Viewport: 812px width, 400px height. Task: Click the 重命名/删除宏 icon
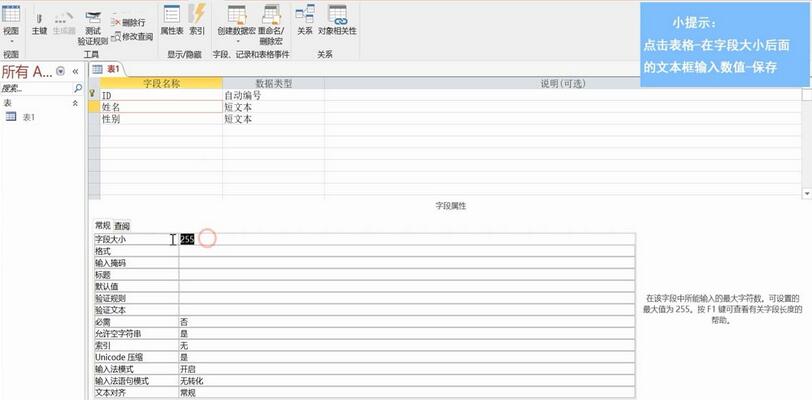(x=271, y=20)
